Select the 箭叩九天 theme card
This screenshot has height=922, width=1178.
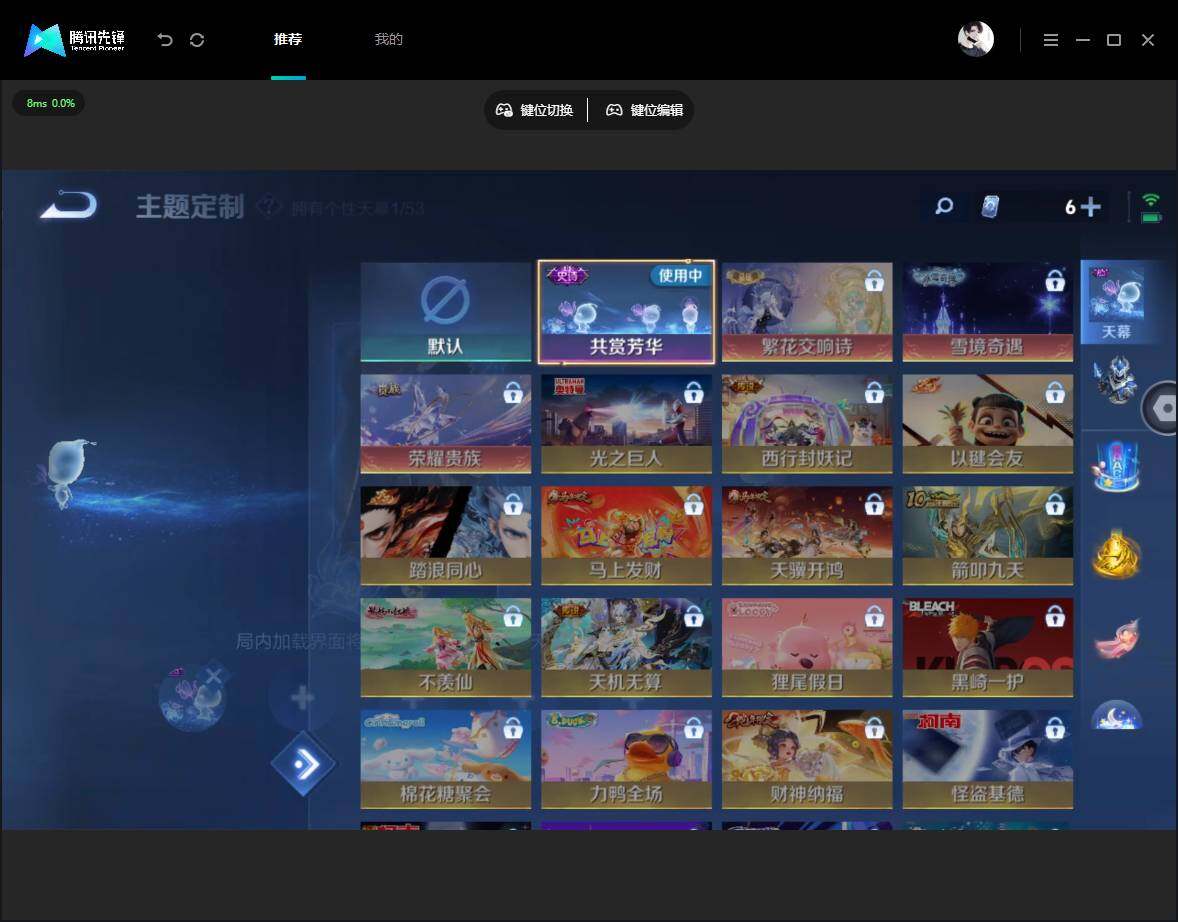click(x=987, y=535)
